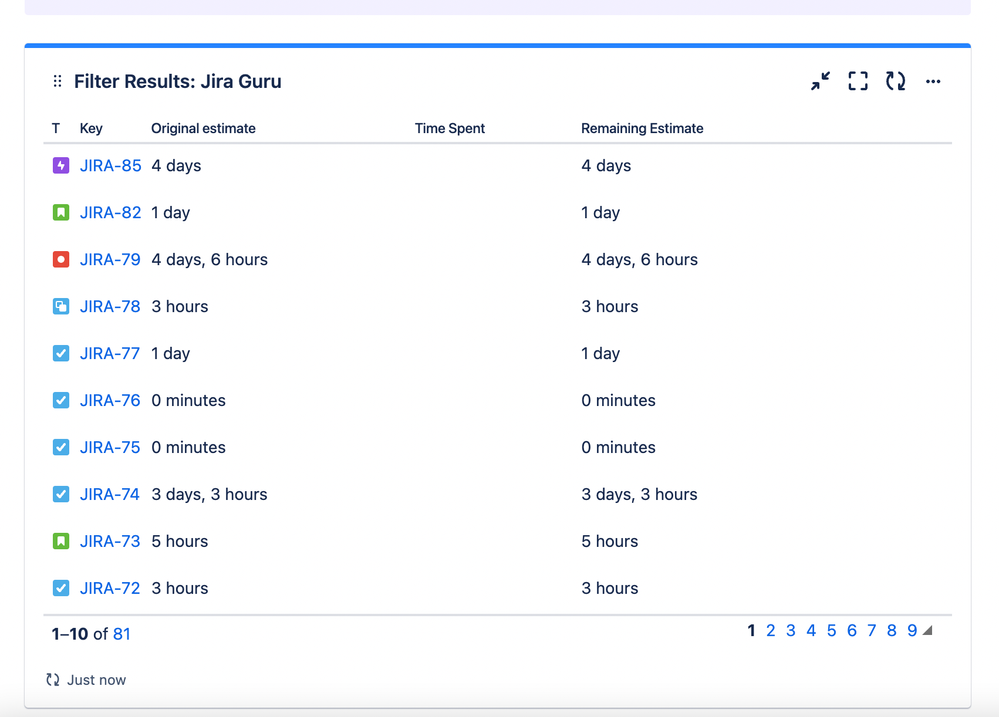
Task: Select JIRA-74 original estimate 3 days, 3 hours
Action: click(209, 494)
